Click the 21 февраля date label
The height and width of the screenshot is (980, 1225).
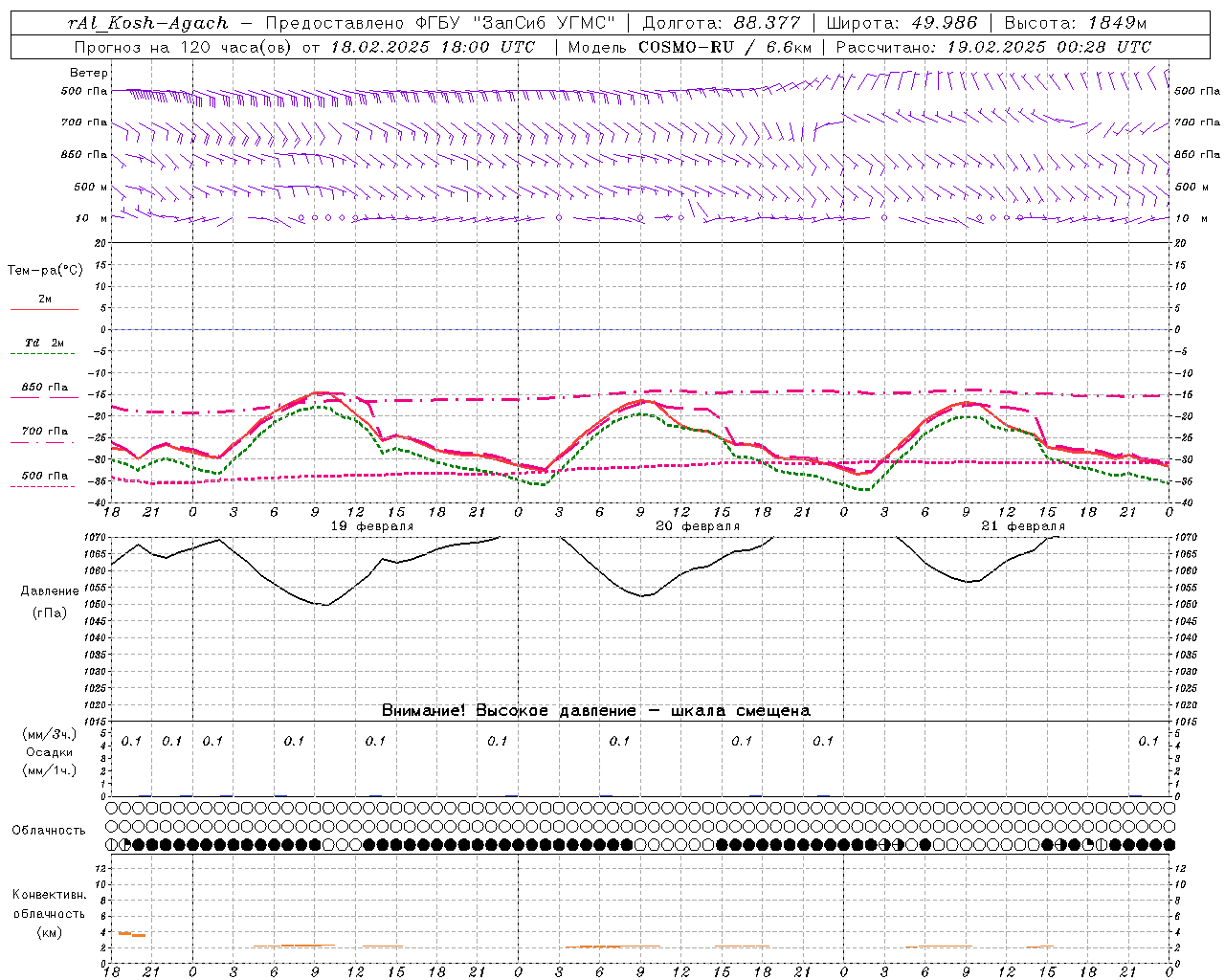[1023, 526]
